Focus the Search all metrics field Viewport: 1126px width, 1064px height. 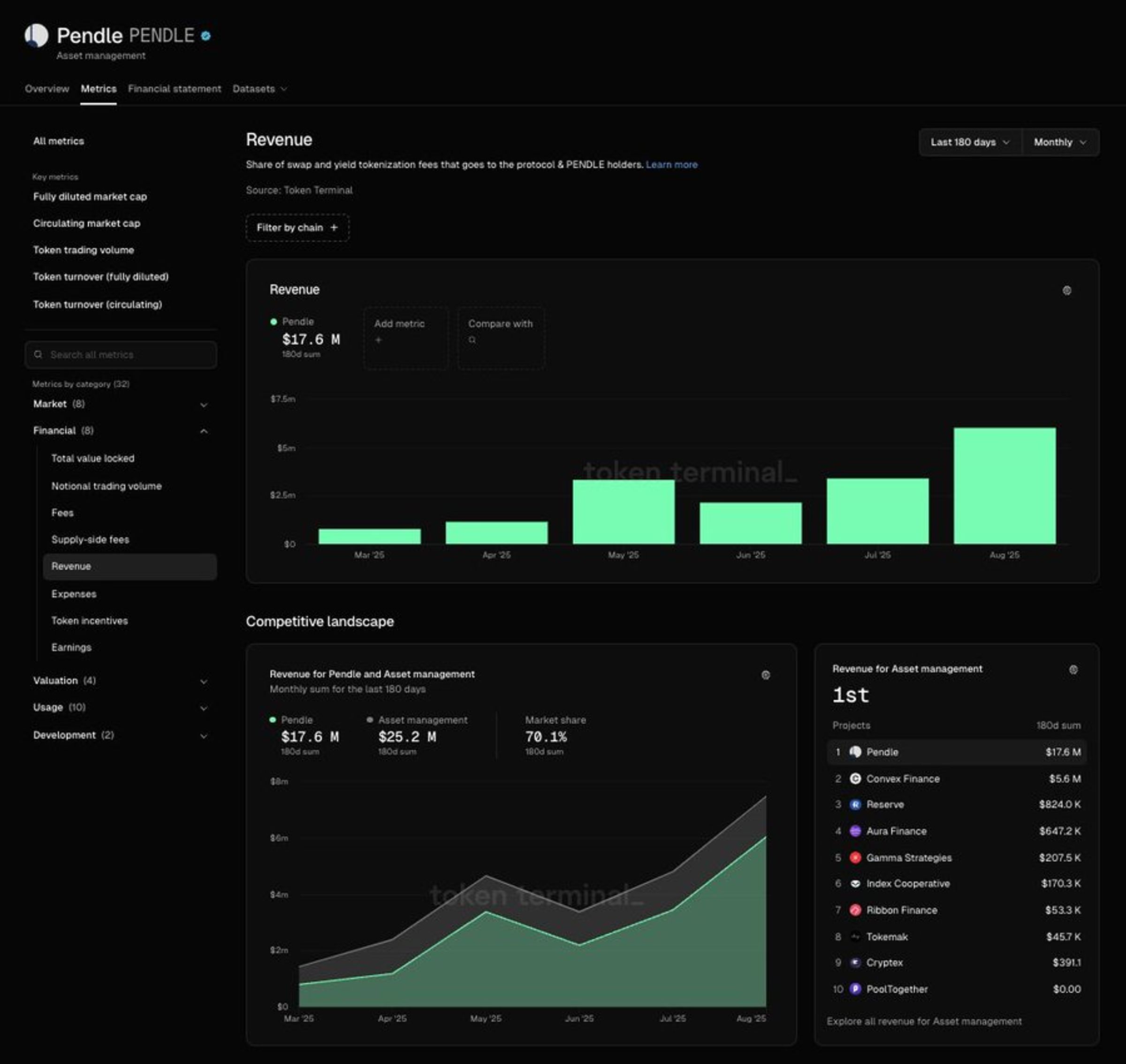pyautogui.click(x=121, y=354)
